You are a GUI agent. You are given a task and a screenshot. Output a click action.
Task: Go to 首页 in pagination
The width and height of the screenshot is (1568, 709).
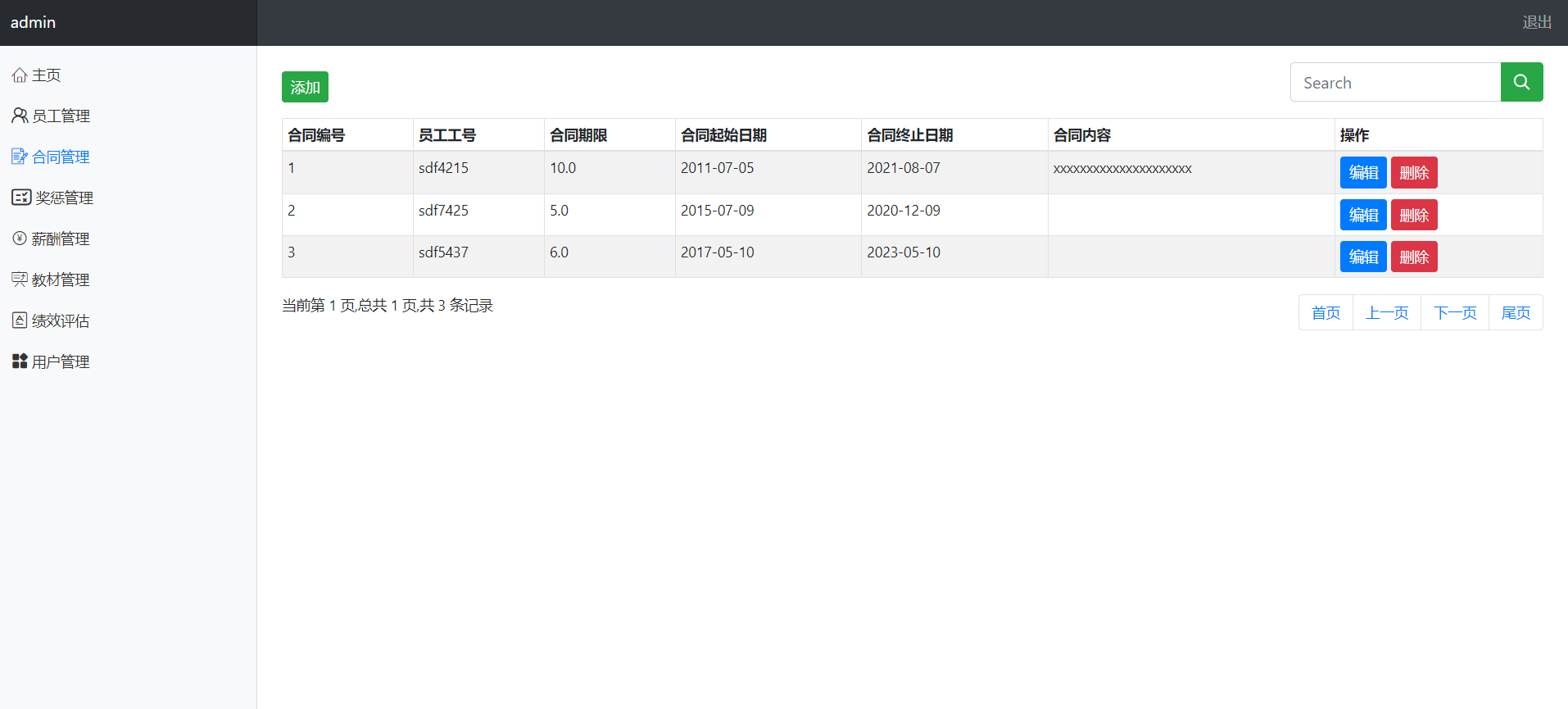point(1326,312)
